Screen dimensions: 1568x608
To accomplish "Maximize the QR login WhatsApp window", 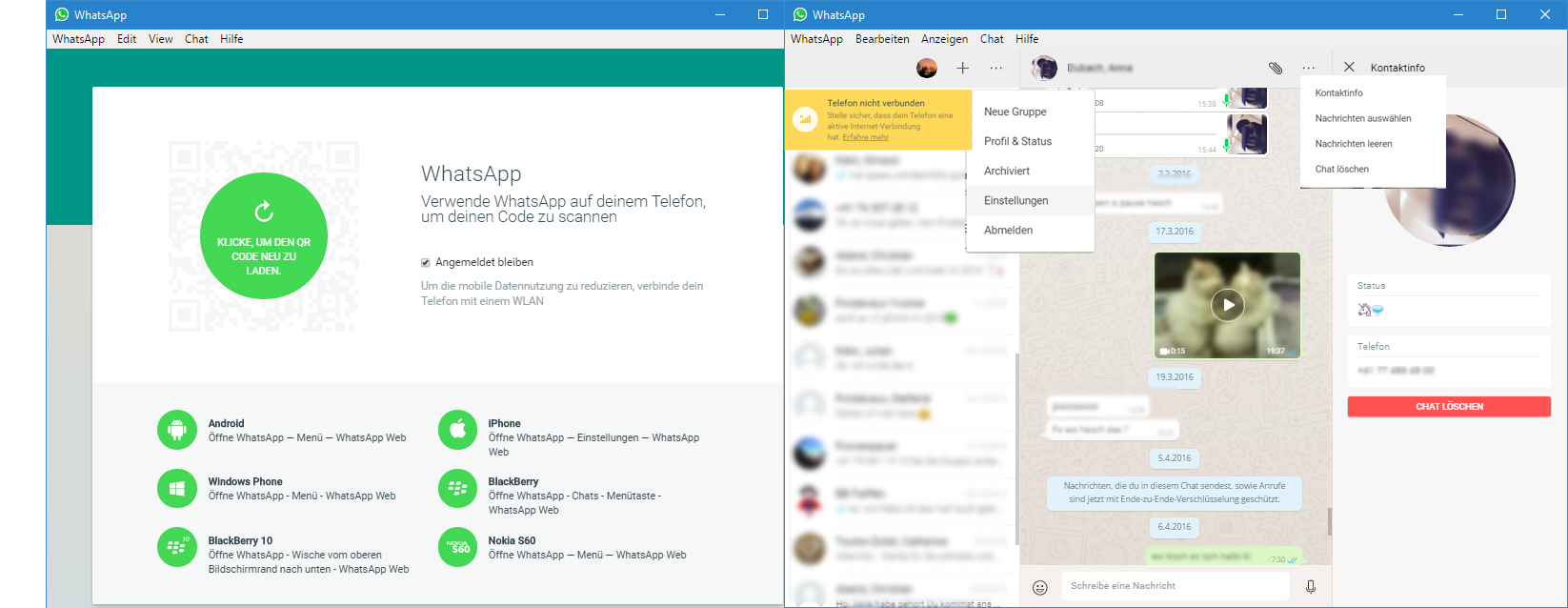I will coord(763,14).
